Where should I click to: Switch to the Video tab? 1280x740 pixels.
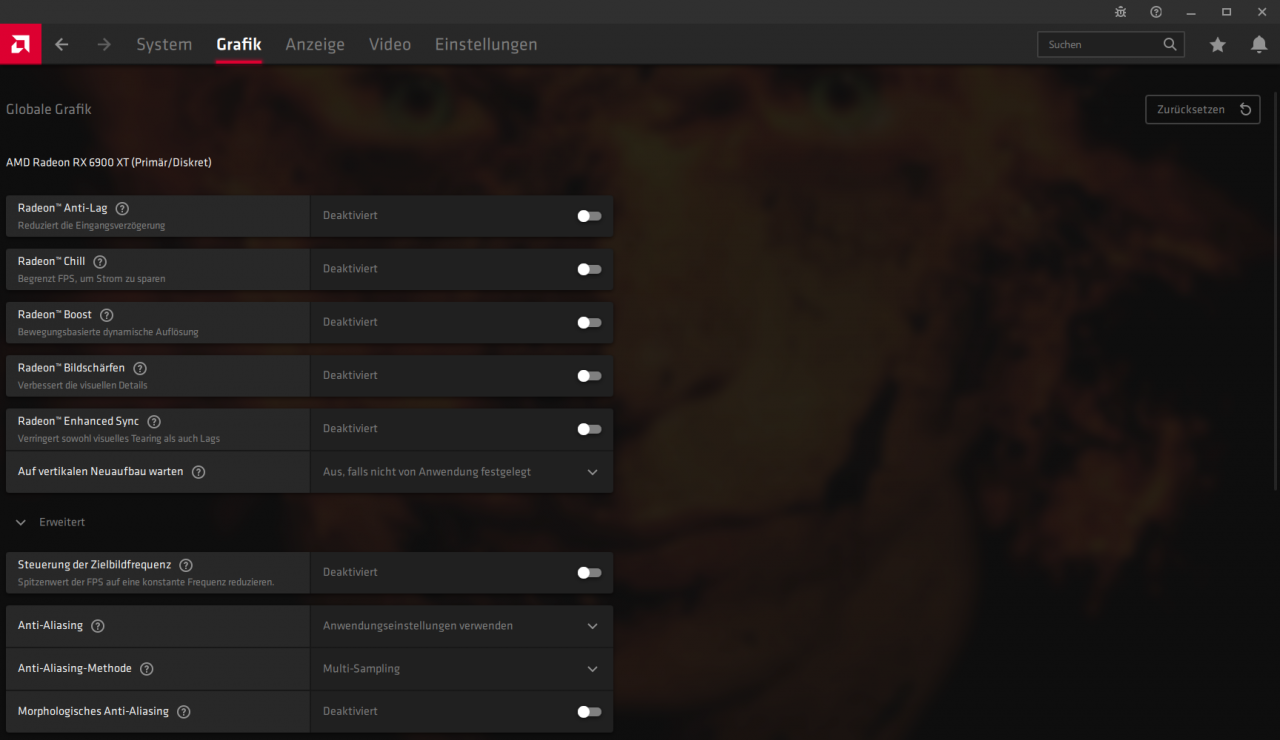(x=390, y=44)
